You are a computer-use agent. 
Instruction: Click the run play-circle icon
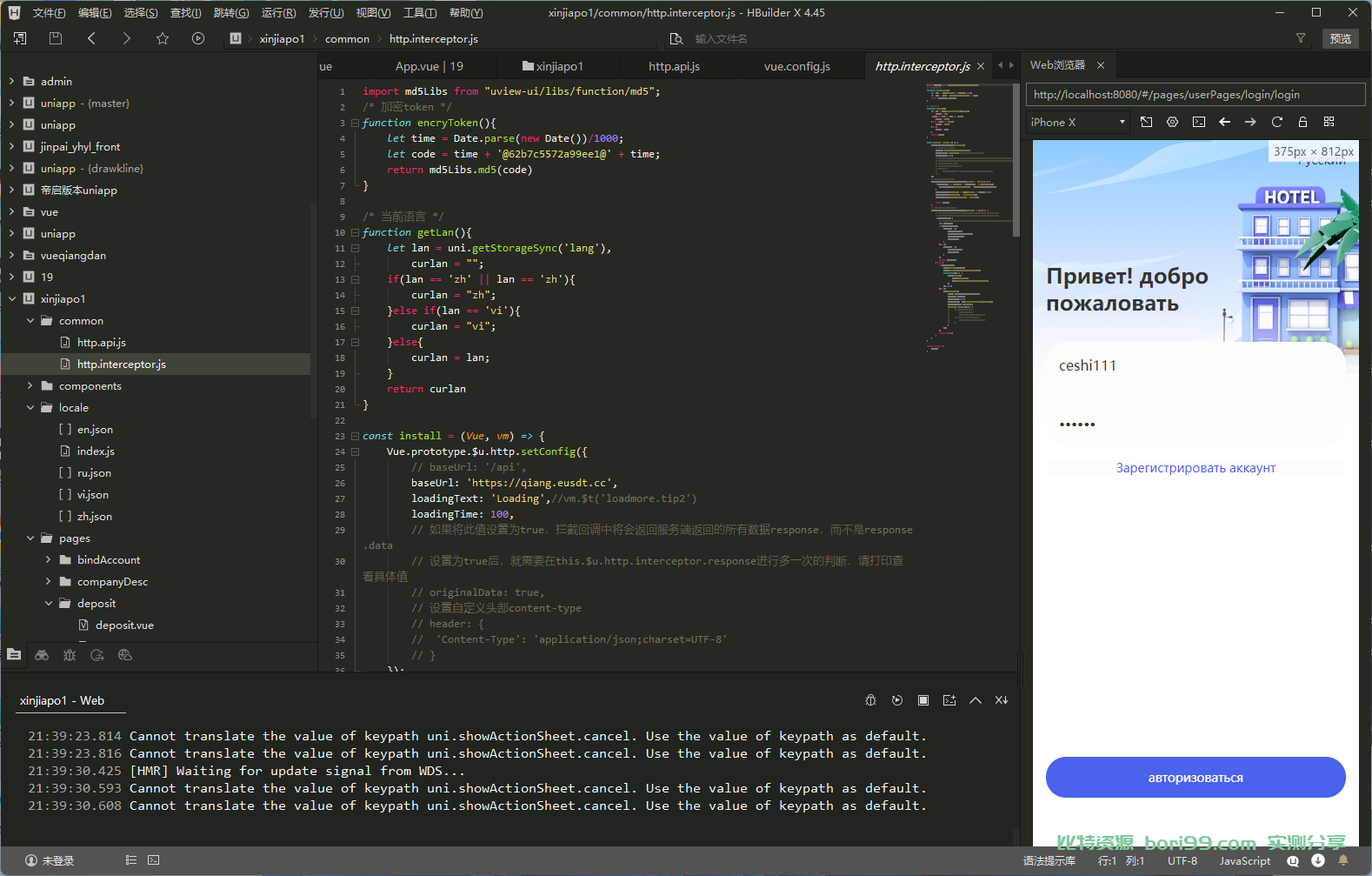tap(198, 38)
